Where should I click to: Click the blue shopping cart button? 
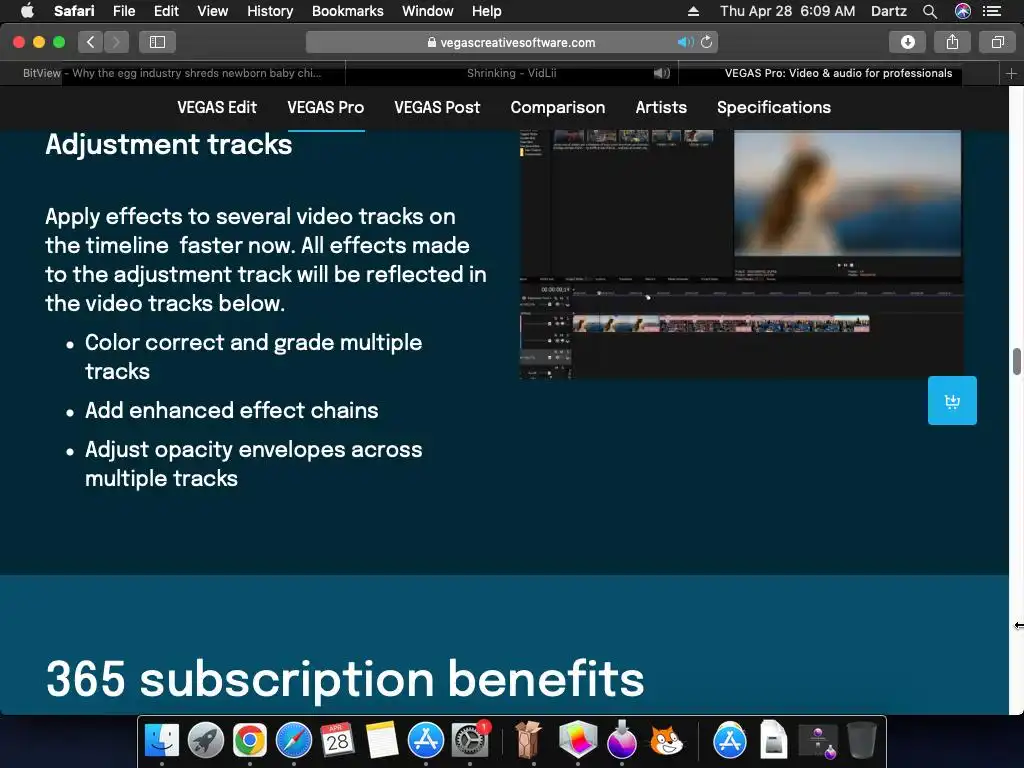pyautogui.click(x=952, y=400)
